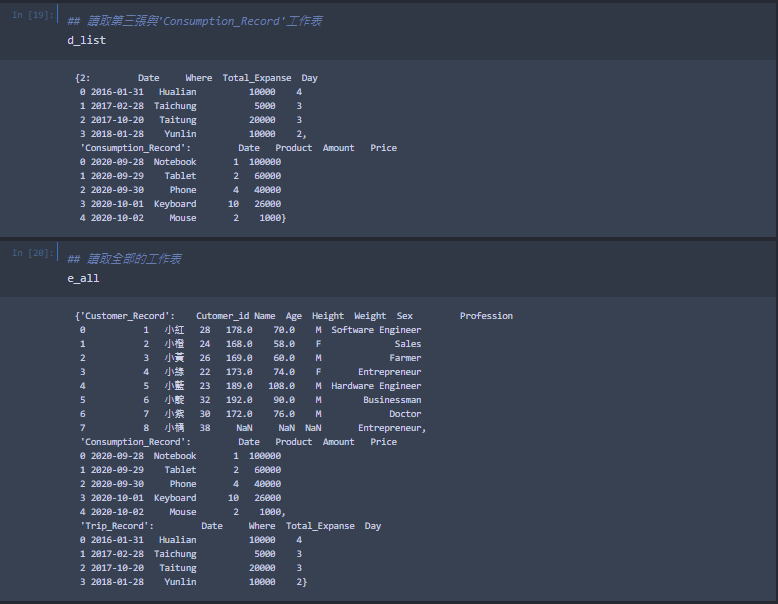Click 'Trip_Record' key in second output
Image resolution: width=778 pixels, height=604 pixels.
pyautogui.click(x=117, y=526)
